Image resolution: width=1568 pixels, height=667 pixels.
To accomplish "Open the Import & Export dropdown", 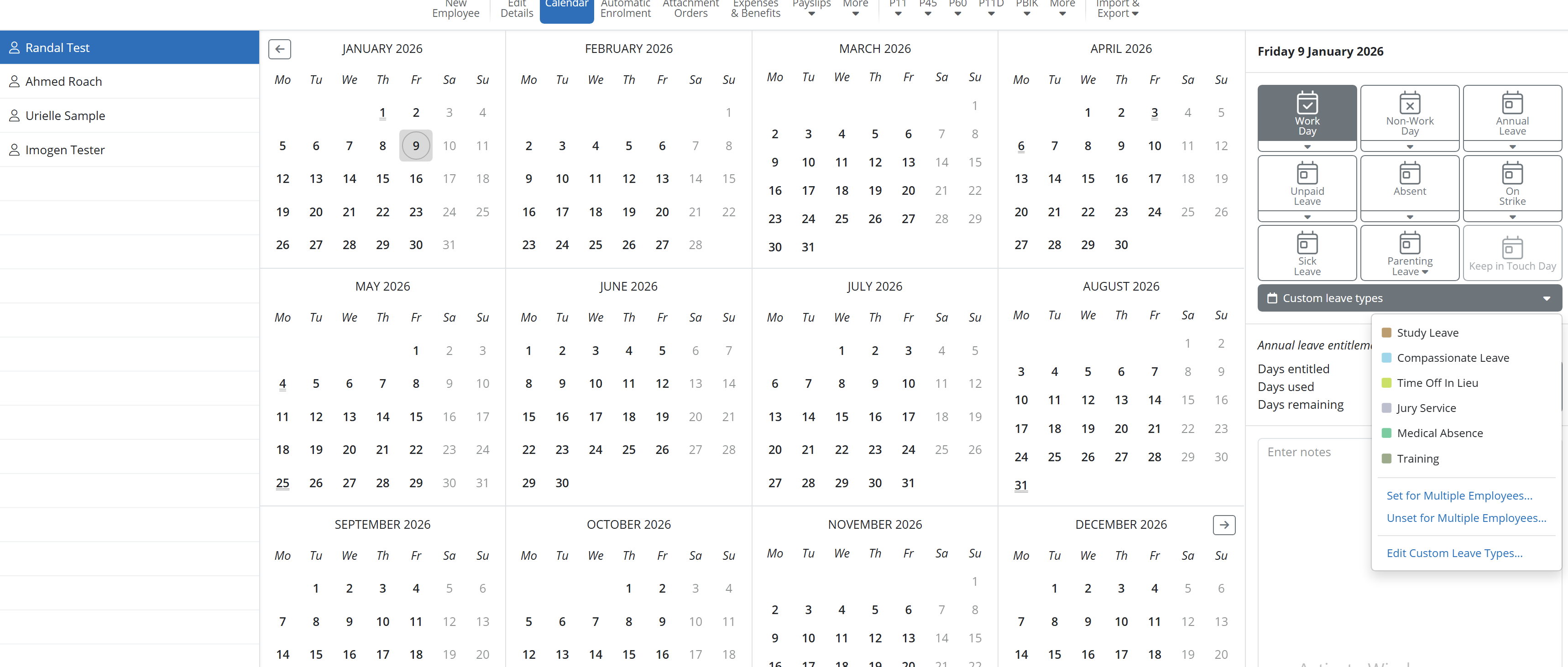I will click(x=1118, y=9).
